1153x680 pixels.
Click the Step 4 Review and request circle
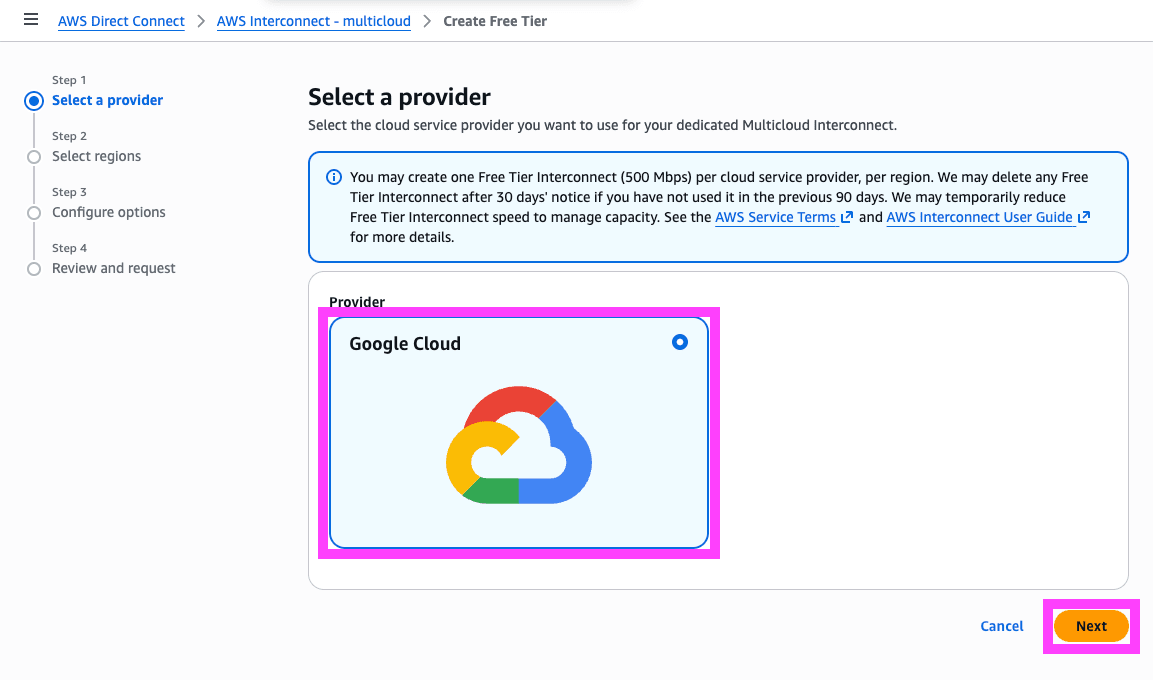34,269
